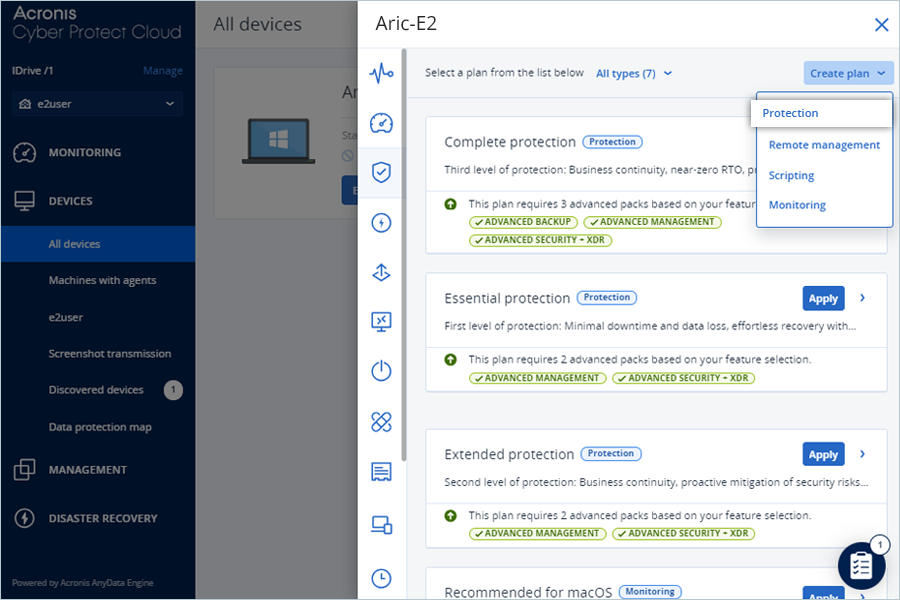
Task: Apply the Essential protection plan
Action: coord(823,299)
